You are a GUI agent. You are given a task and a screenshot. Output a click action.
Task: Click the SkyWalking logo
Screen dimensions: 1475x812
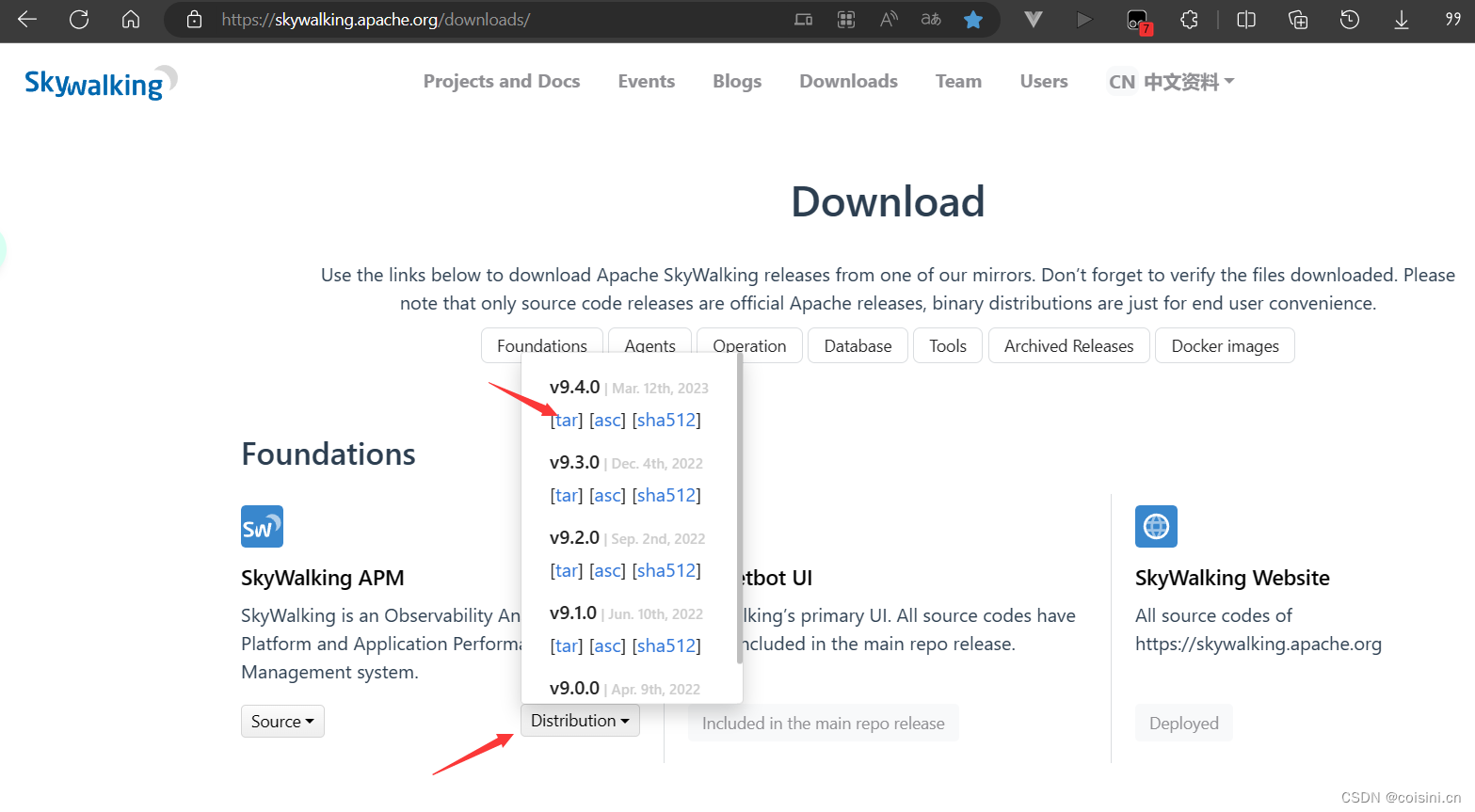click(x=101, y=83)
